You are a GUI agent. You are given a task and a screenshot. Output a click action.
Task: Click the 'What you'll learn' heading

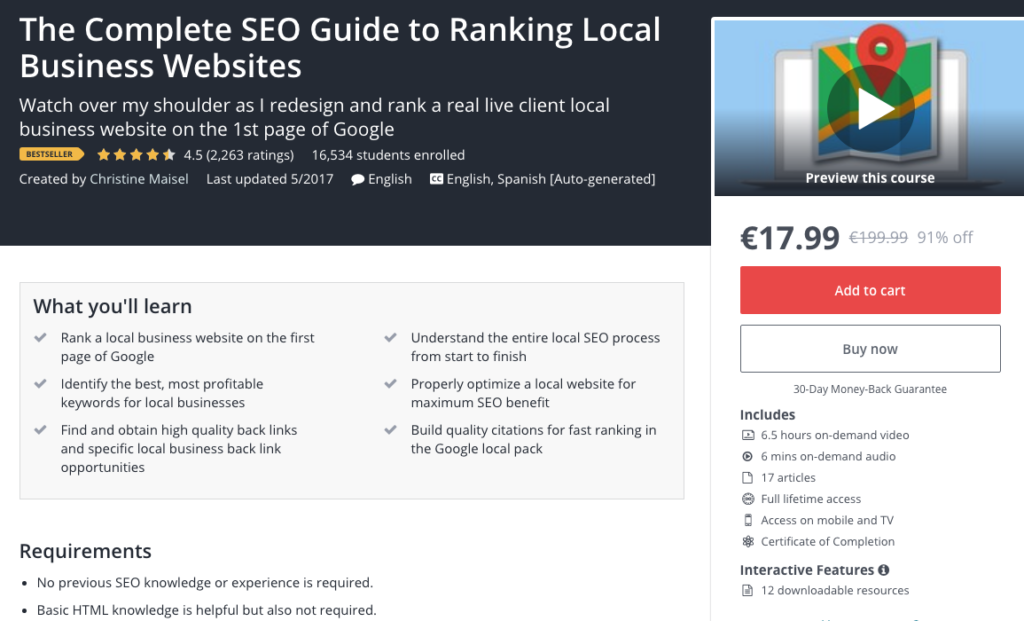pyautogui.click(x=112, y=306)
